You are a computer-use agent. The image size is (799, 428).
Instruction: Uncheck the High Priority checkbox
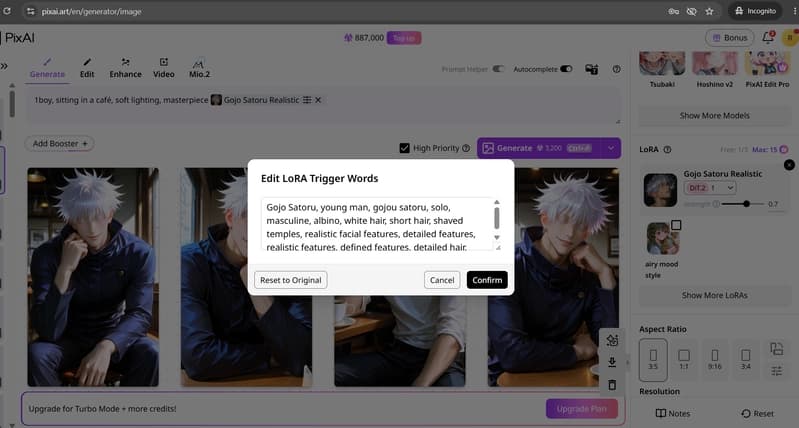[x=405, y=148]
